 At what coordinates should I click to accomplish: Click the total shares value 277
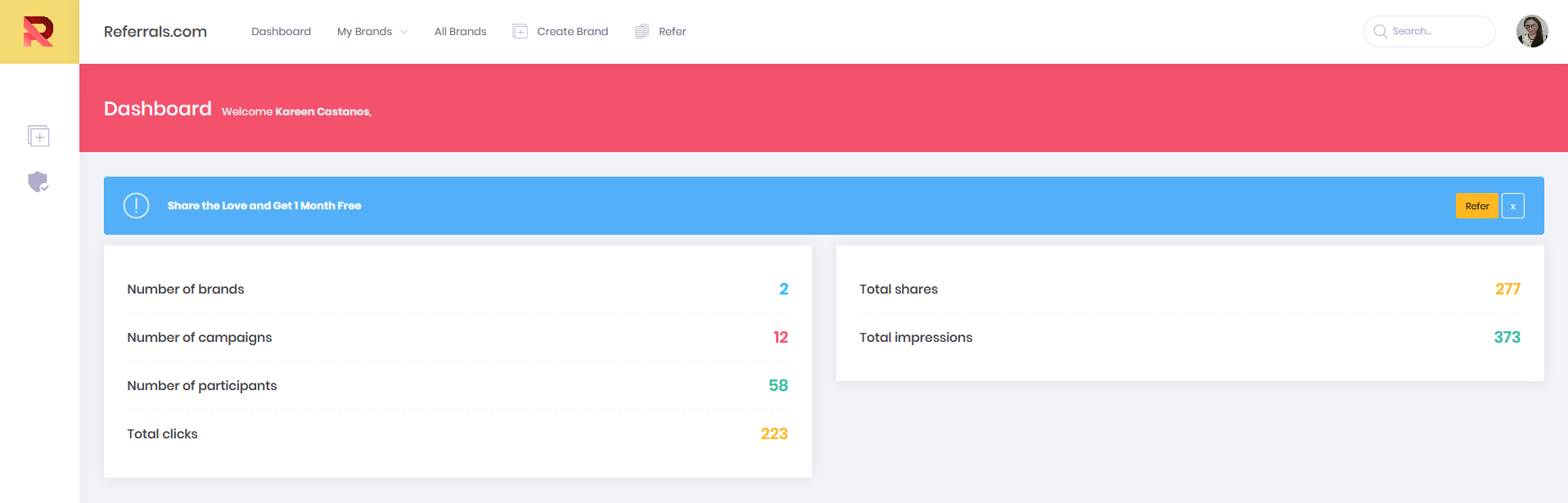[1507, 289]
